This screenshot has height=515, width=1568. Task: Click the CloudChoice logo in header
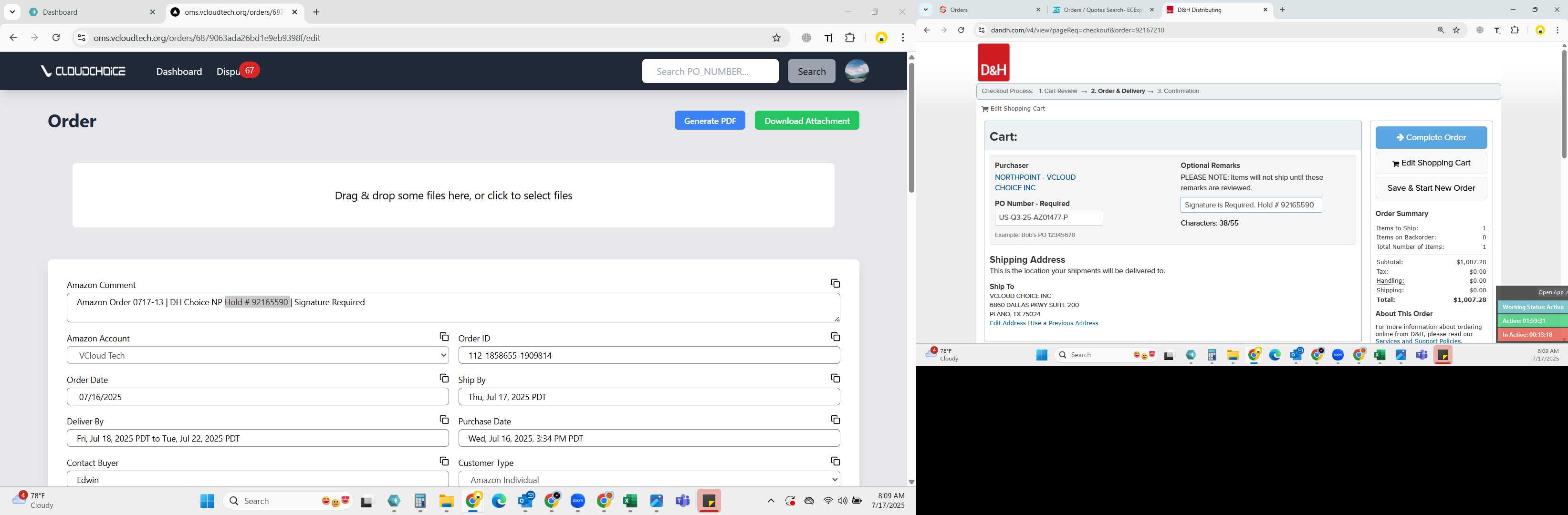pyautogui.click(x=83, y=71)
